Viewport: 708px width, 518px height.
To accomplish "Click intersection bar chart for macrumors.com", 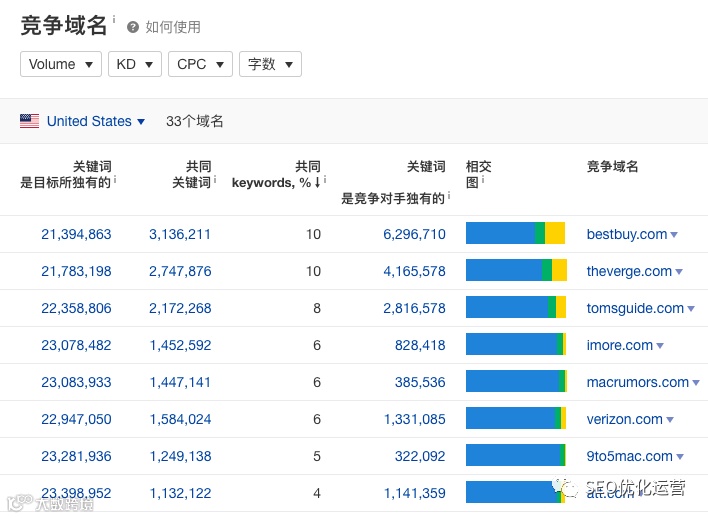I will click(x=517, y=381).
